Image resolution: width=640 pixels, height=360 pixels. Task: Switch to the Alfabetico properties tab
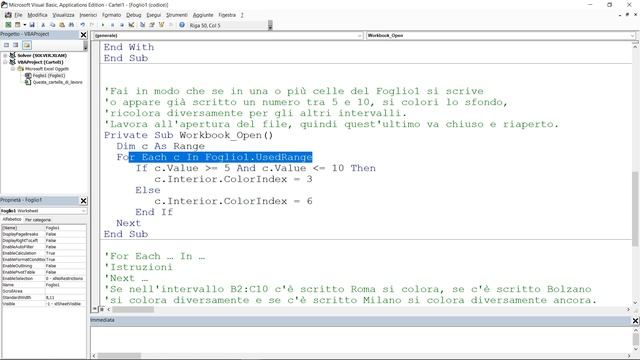point(12,220)
